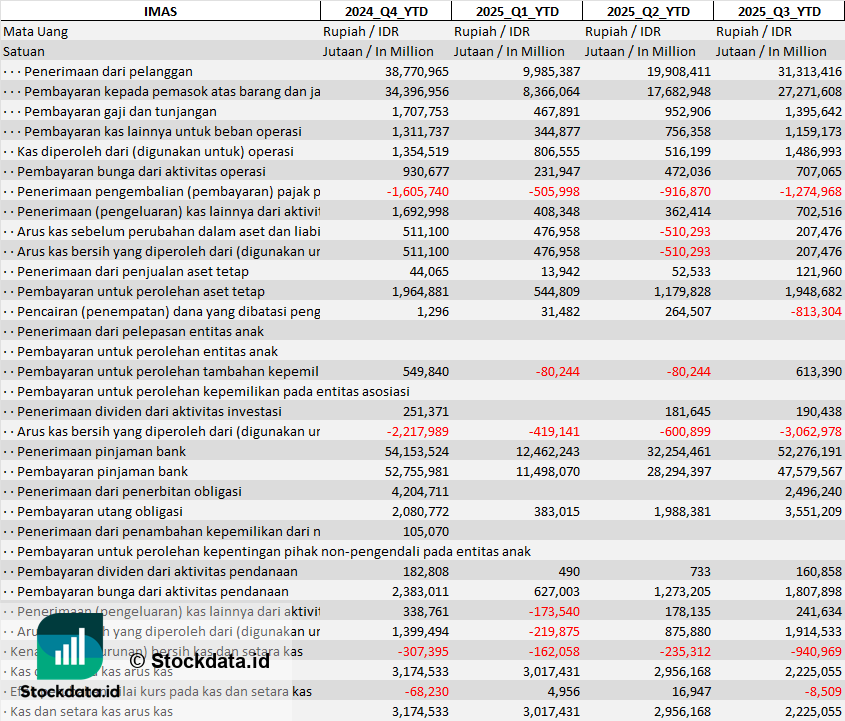Select cell showing 121,960
845x721 pixels.
click(819, 271)
